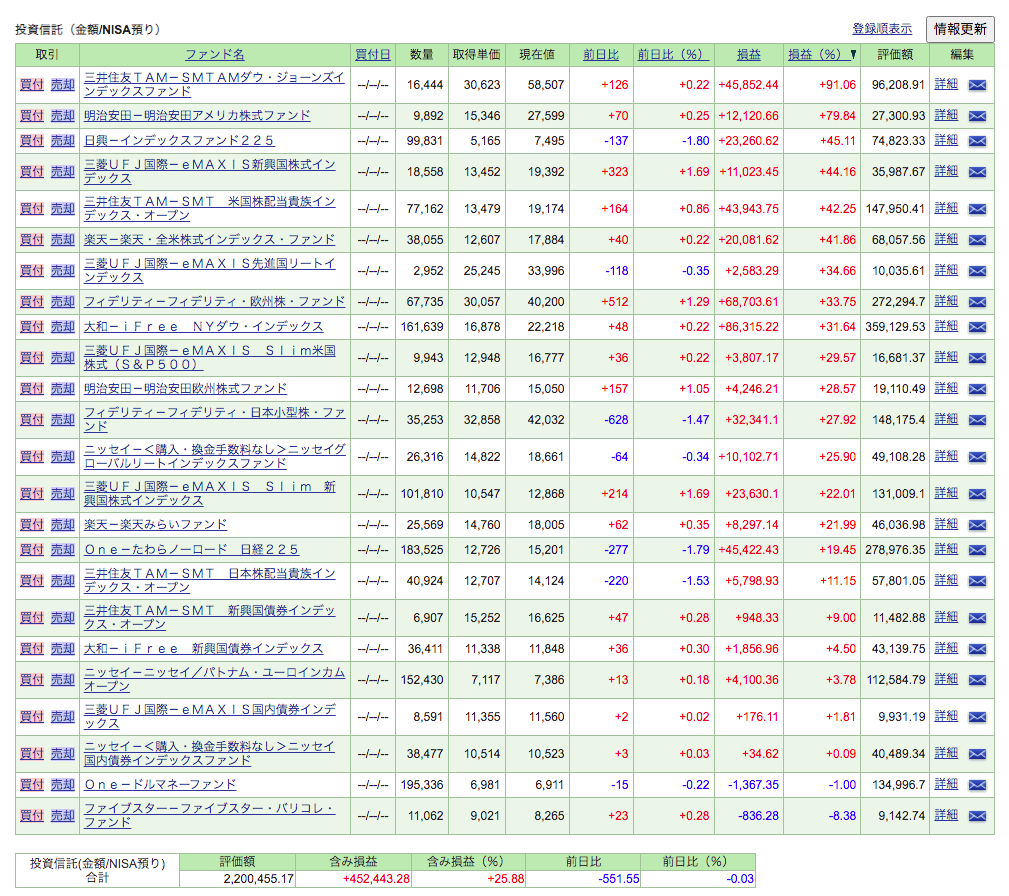Click mail icon for 日興インデックスファンド225 row
1009x896 pixels.
[977, 141]
